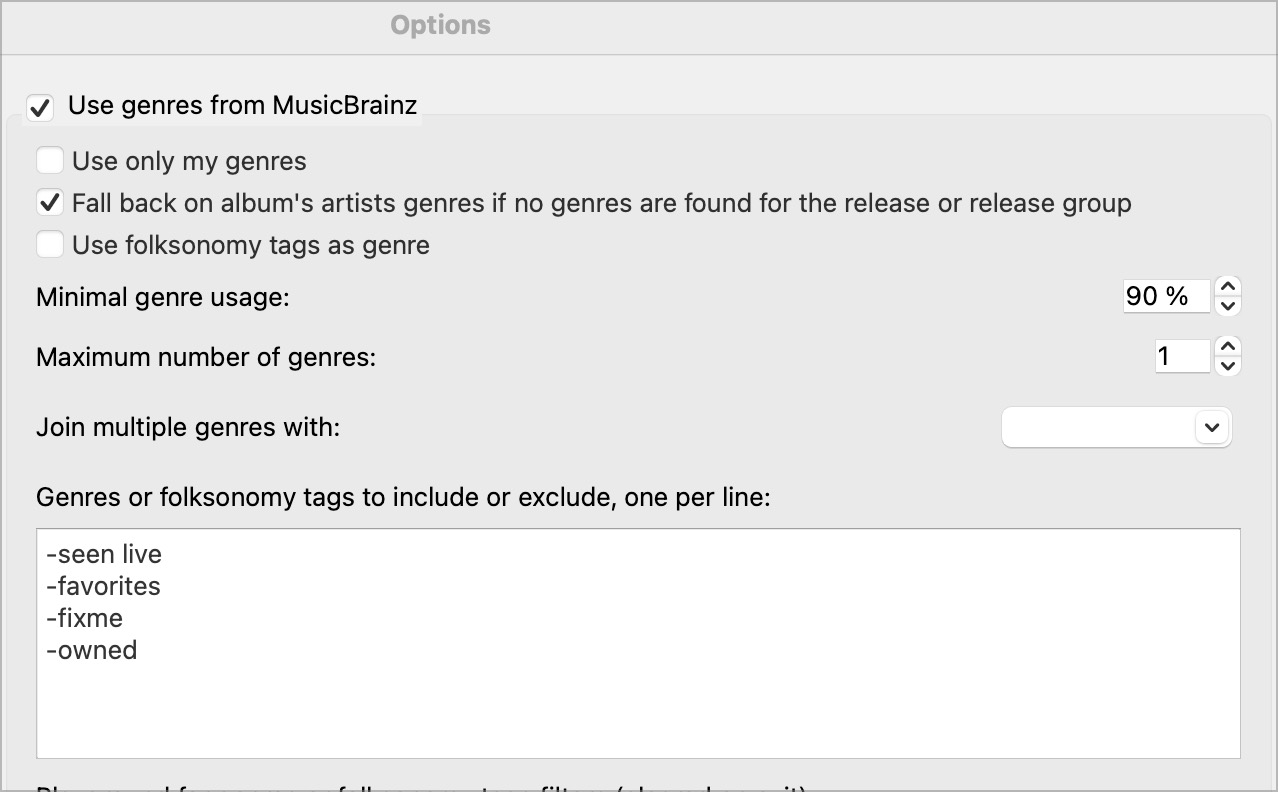Click the 'Use folksonomy tags as genre' label
This screenshot has height=792, width=1278.
[x=250, y=245]
